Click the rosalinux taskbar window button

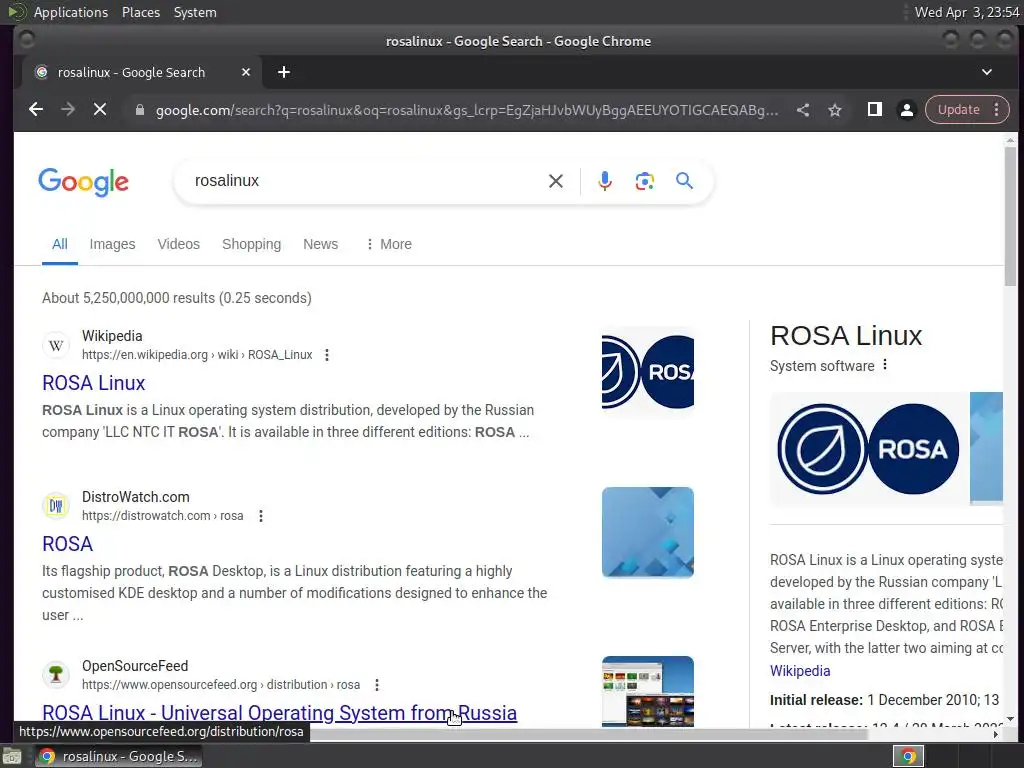coord(118,756)
